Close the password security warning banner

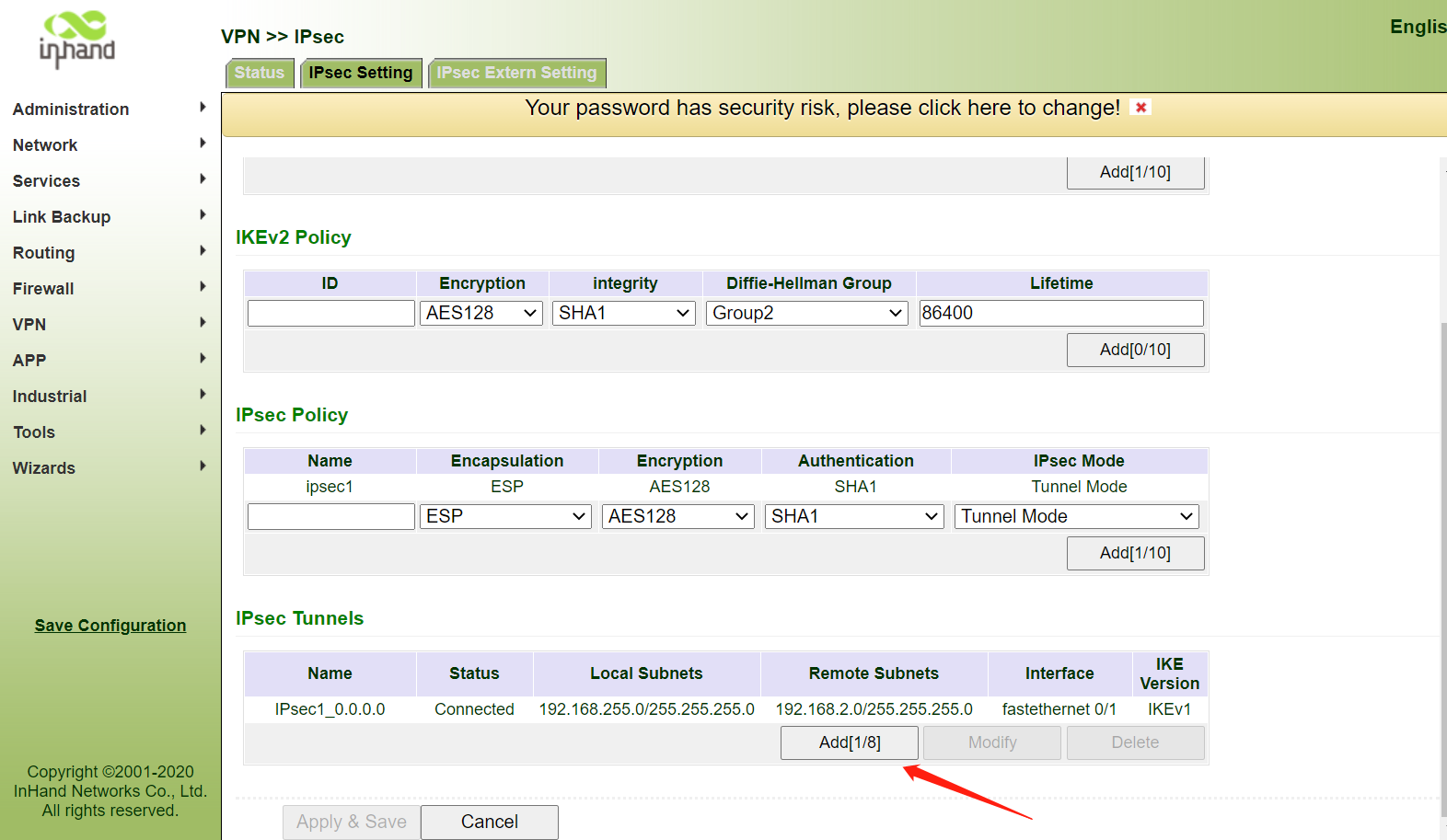[1141, 108]
